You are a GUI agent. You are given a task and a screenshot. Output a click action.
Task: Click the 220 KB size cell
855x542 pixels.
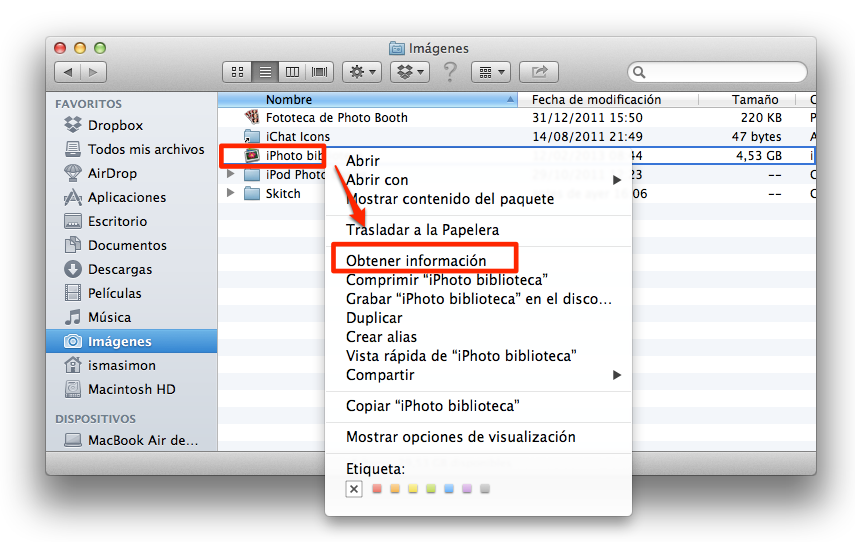click(x=761, y=118)
